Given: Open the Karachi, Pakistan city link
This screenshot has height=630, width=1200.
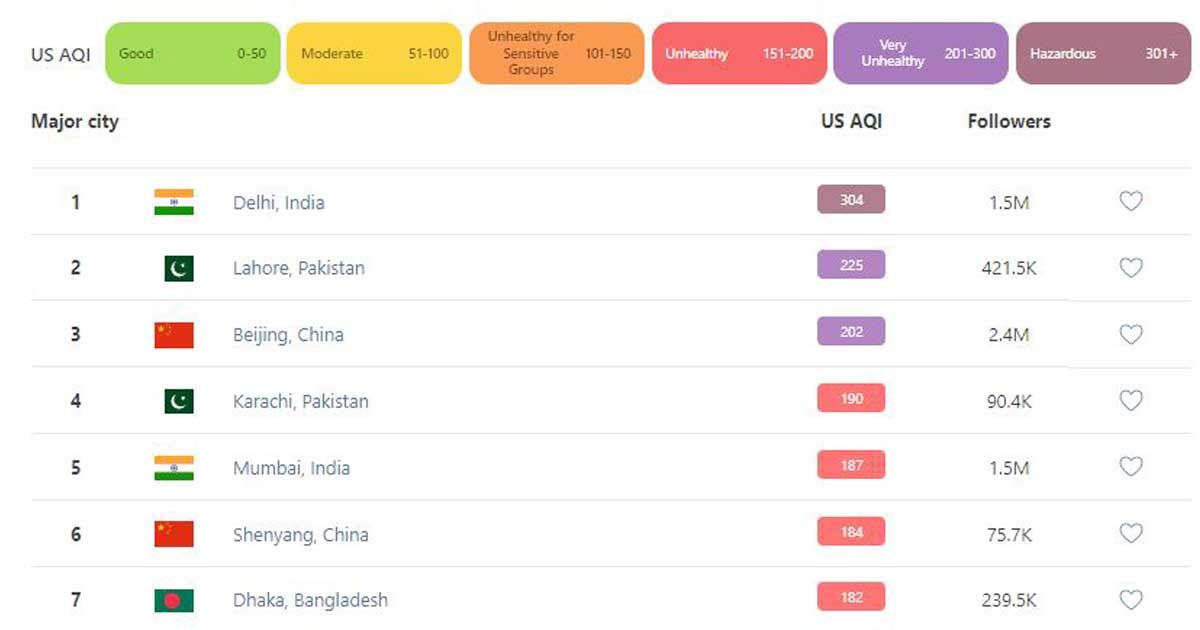Looking at the screenshot, I should coord(301,401).
